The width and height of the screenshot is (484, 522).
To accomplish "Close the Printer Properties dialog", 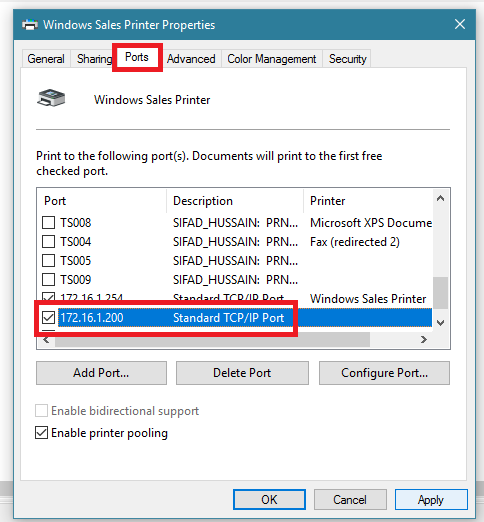I will tap(460, 24).
